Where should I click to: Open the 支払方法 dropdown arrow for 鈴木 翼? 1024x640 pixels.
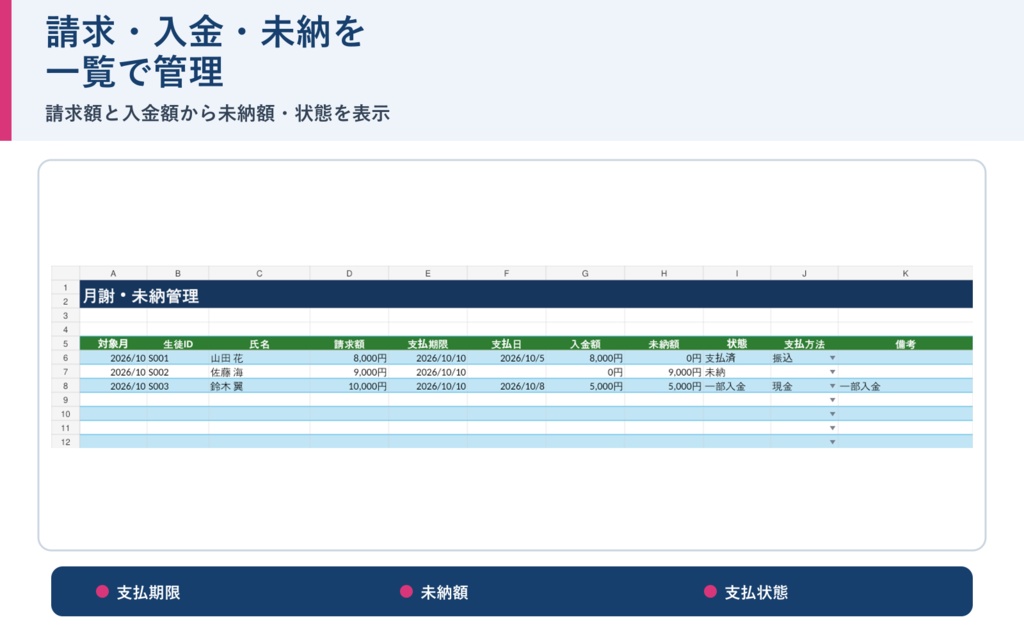tap(832, 386)
